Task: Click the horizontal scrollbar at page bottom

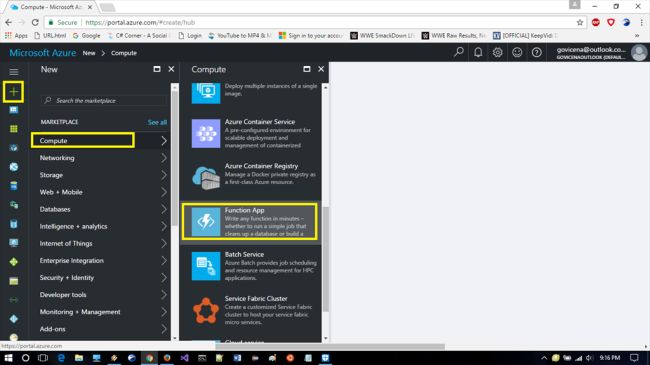Action: point(330,346)
